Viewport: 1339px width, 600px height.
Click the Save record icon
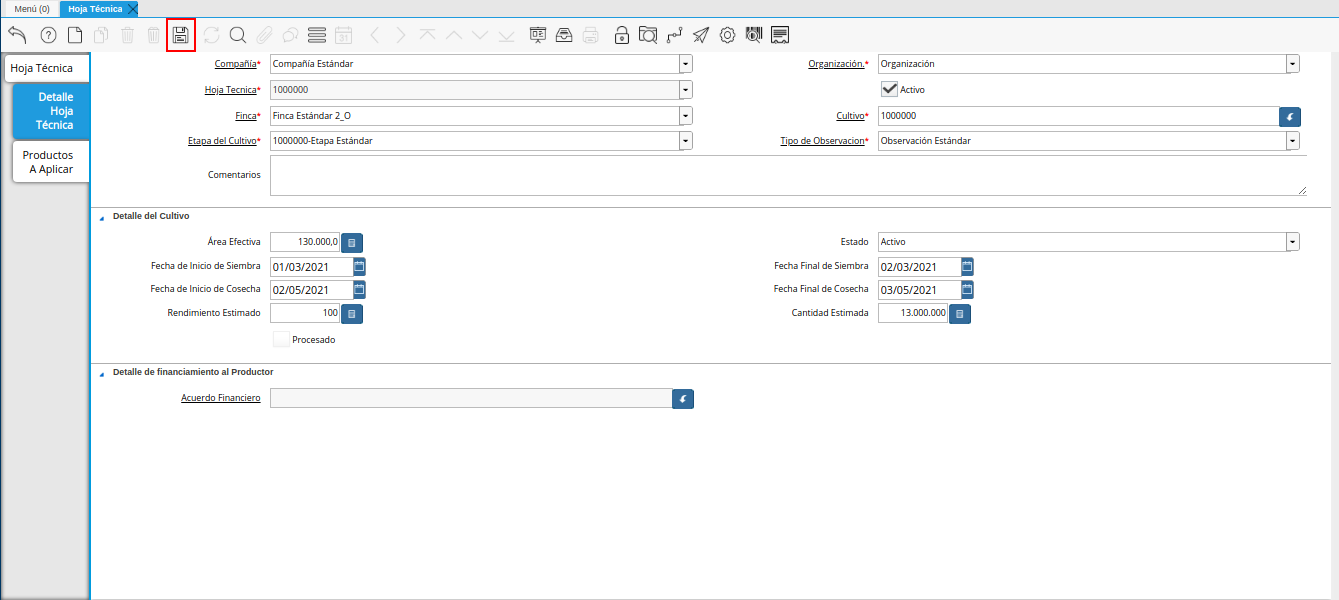click(x=181, y=35)
